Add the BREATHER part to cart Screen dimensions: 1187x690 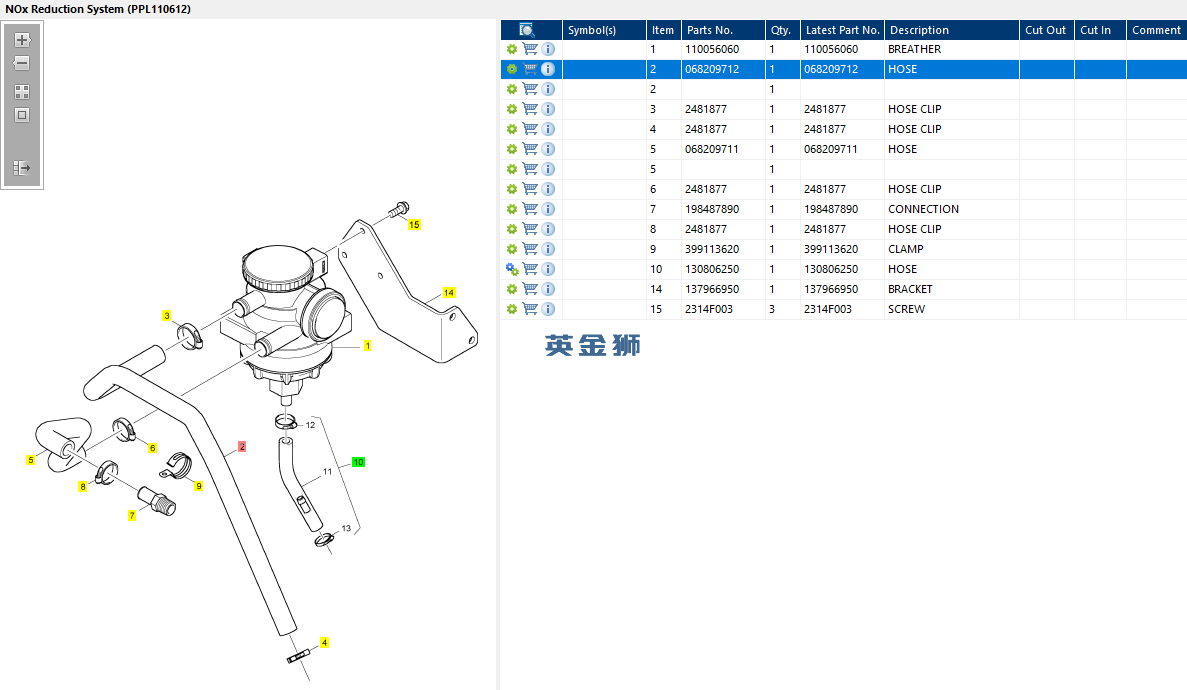(530, 49)
